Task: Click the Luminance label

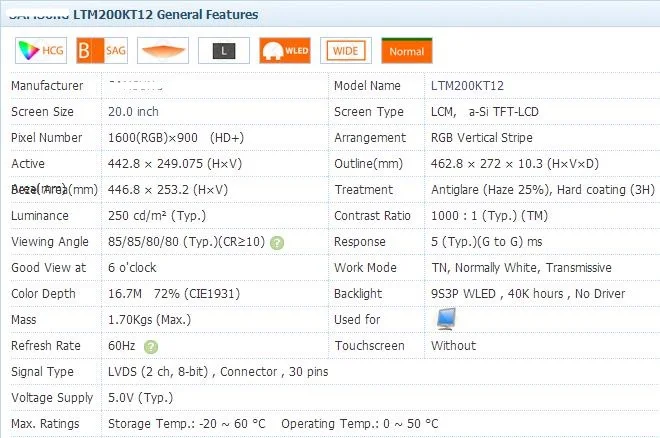Action: [x=40, y=216]
